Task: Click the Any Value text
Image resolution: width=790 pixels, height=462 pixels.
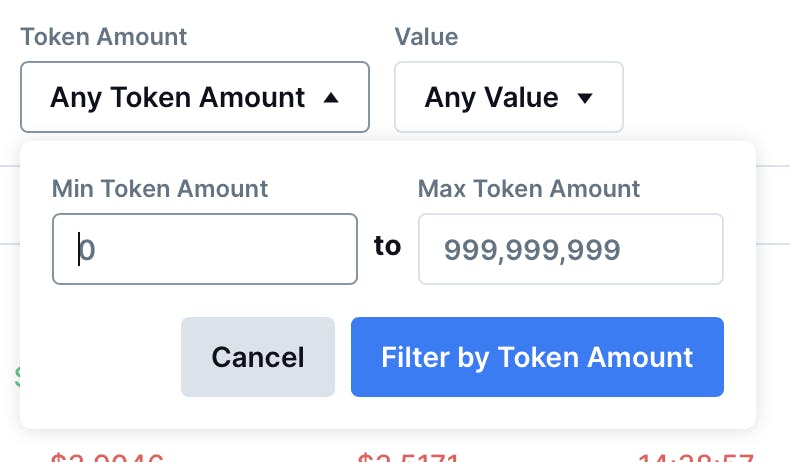Action: 492,98
